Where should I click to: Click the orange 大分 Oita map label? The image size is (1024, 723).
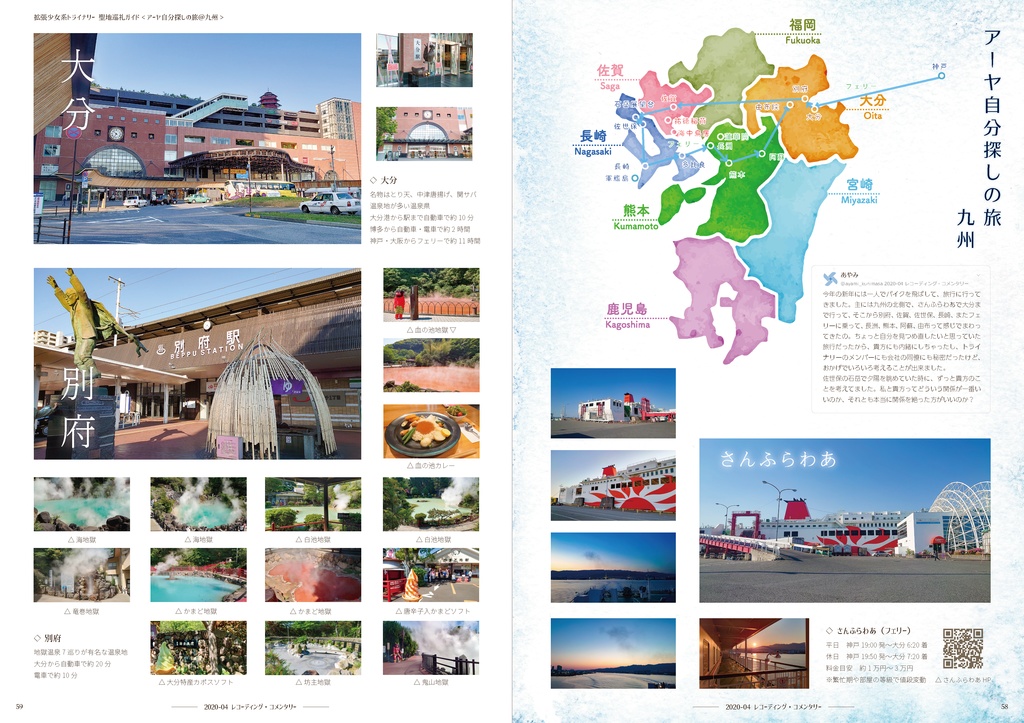tap(872, 107)
